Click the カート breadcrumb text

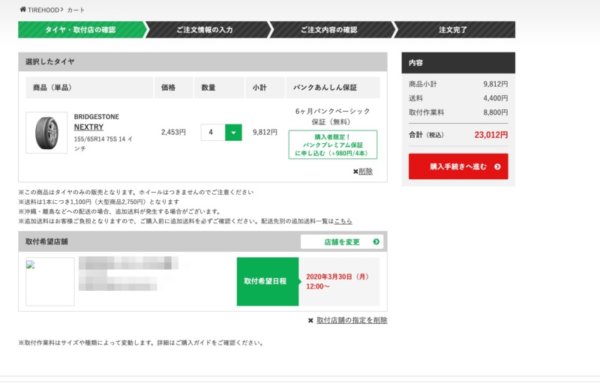point(76,10)
